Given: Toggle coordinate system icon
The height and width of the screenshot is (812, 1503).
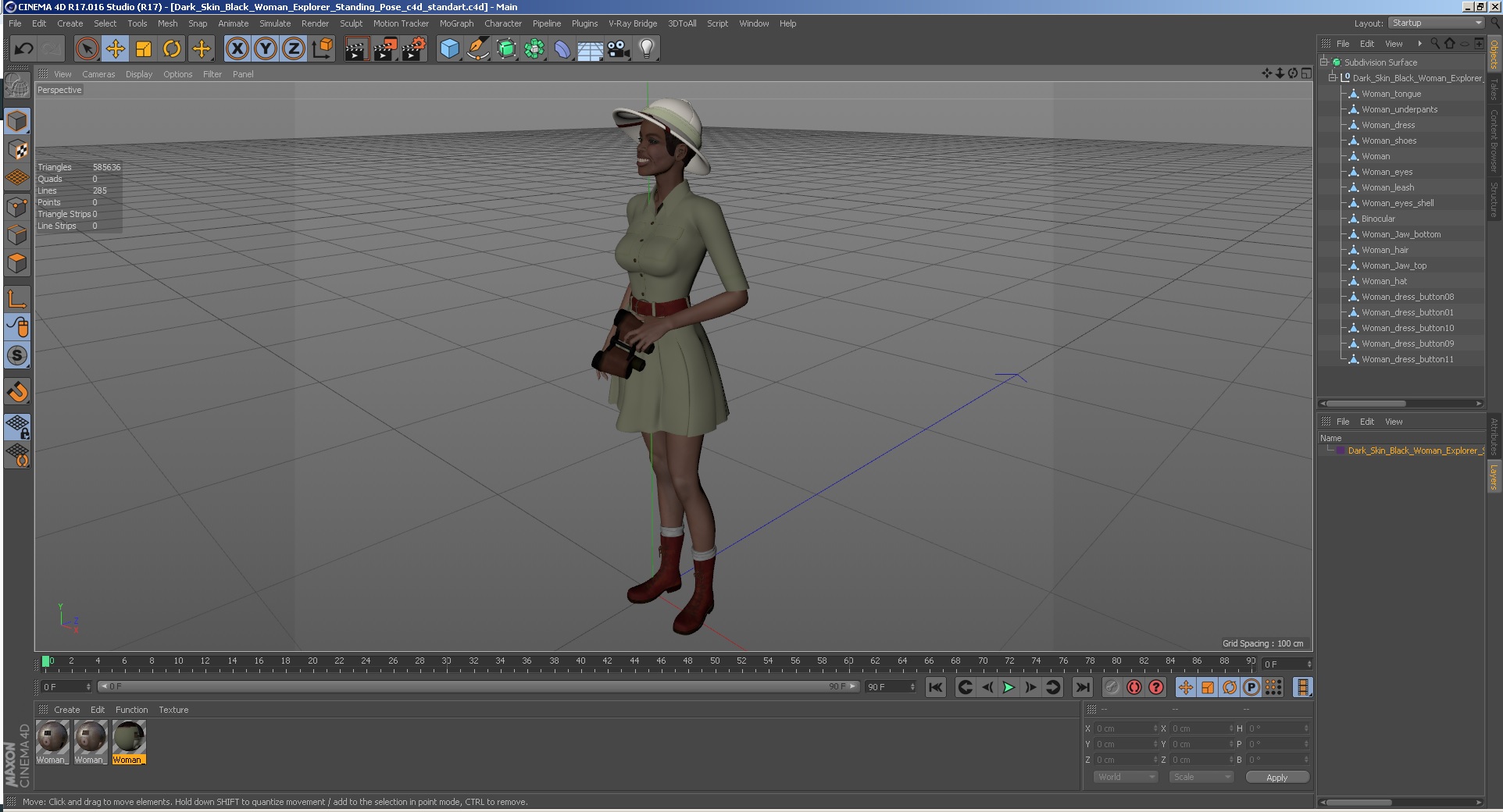Looking at the screenshot, I should pos(322,49).
